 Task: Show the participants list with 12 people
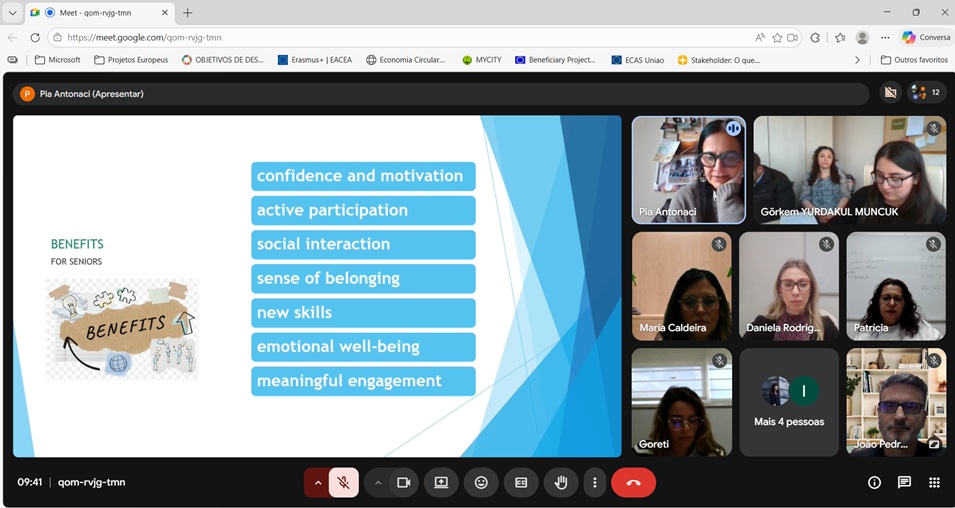point(925,93)
